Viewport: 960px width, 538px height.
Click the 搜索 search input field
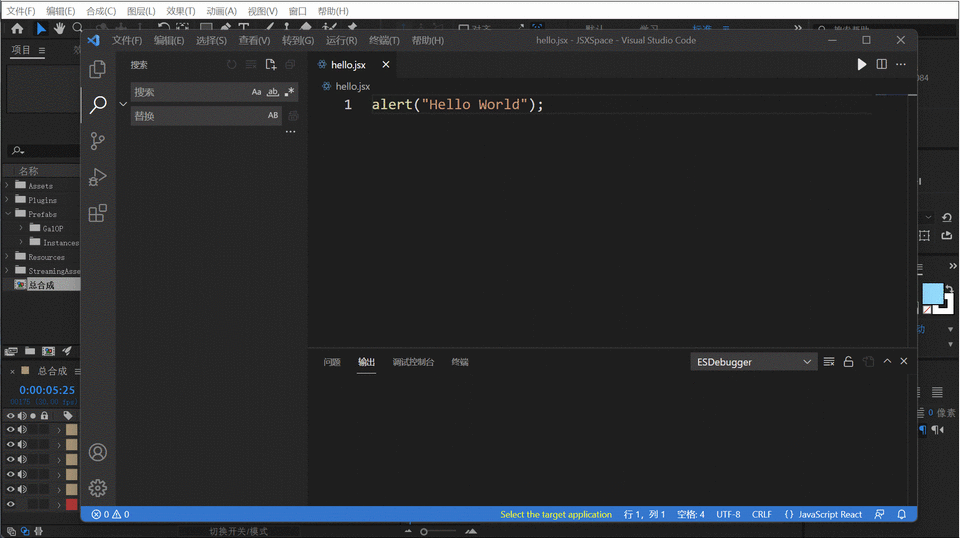190,92
